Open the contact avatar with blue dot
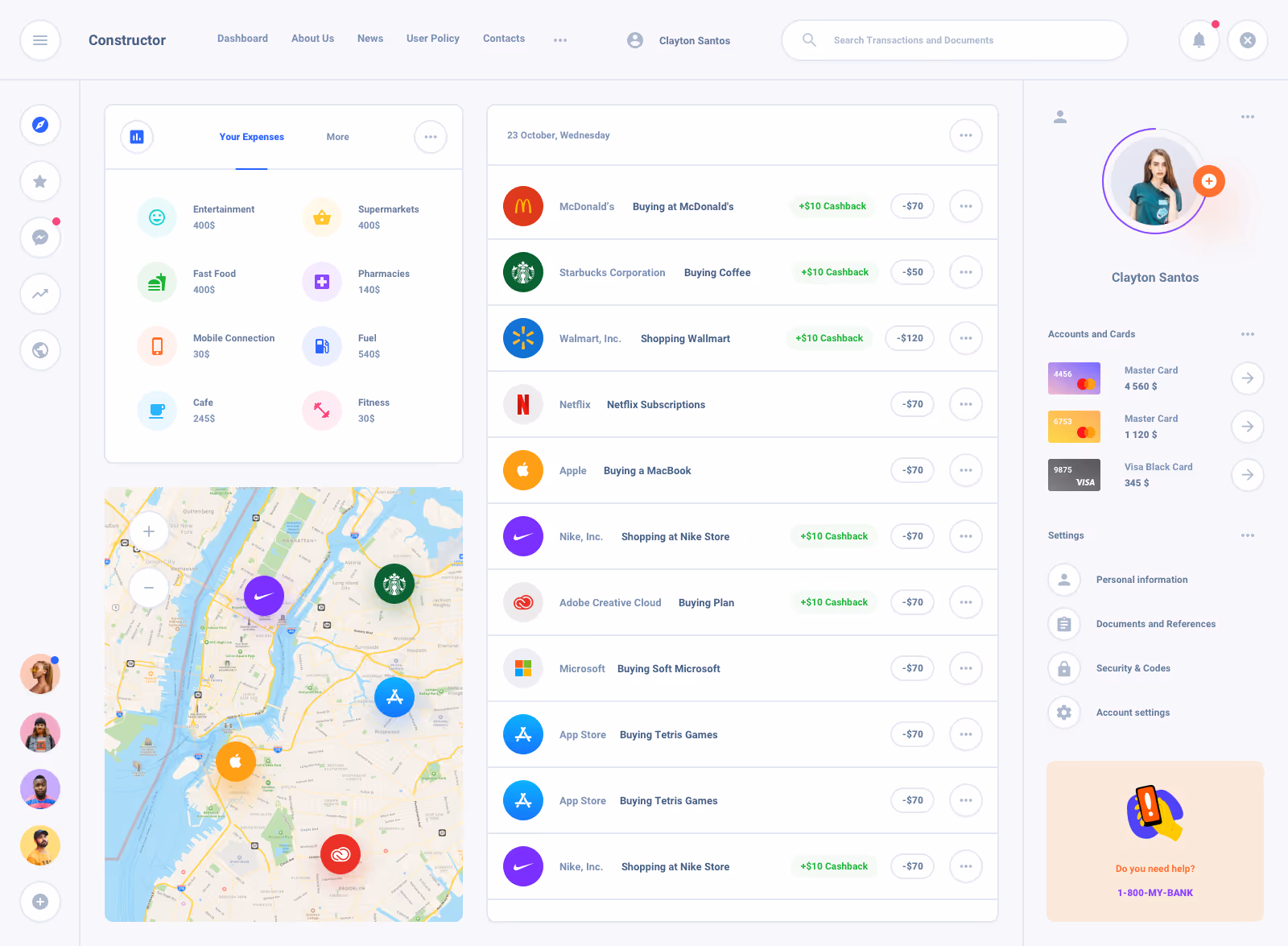This screenshot has width=1288, height=946. 40,675
